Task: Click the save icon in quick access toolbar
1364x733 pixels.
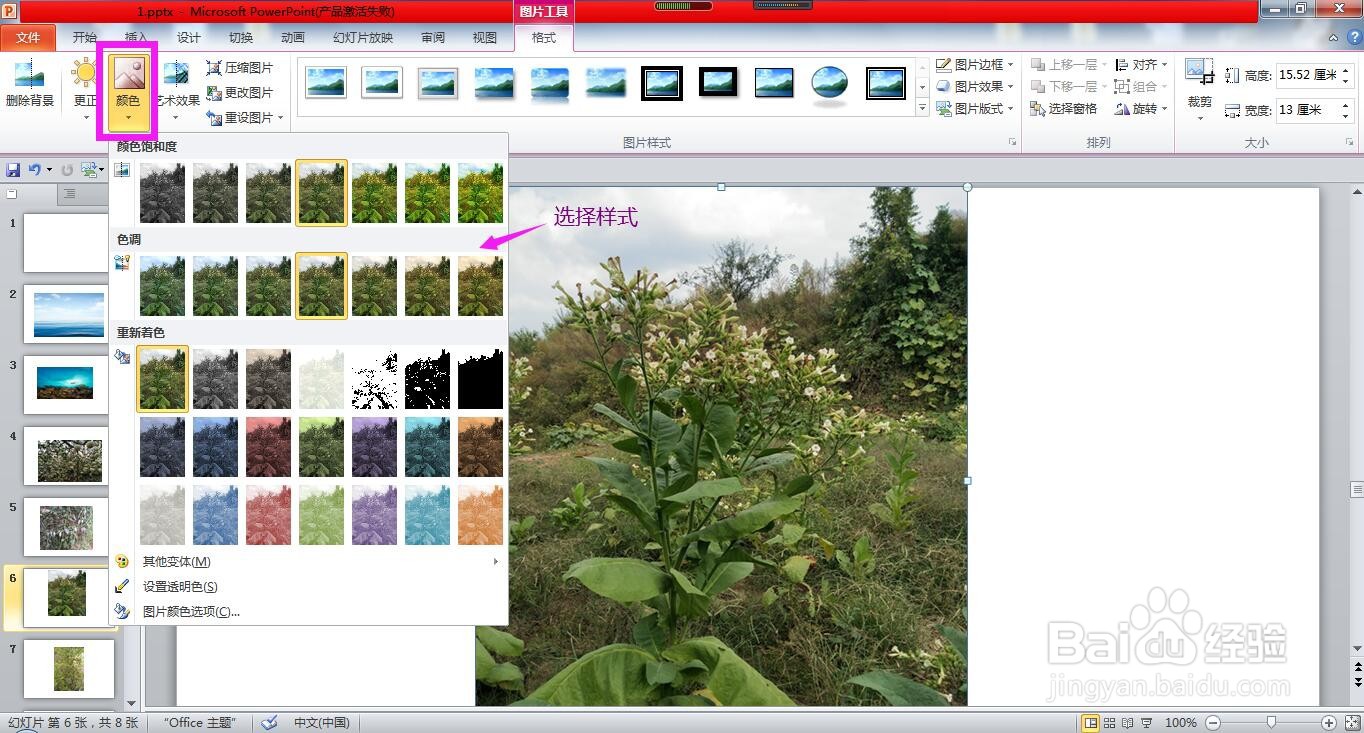Action: coord(13,170)
